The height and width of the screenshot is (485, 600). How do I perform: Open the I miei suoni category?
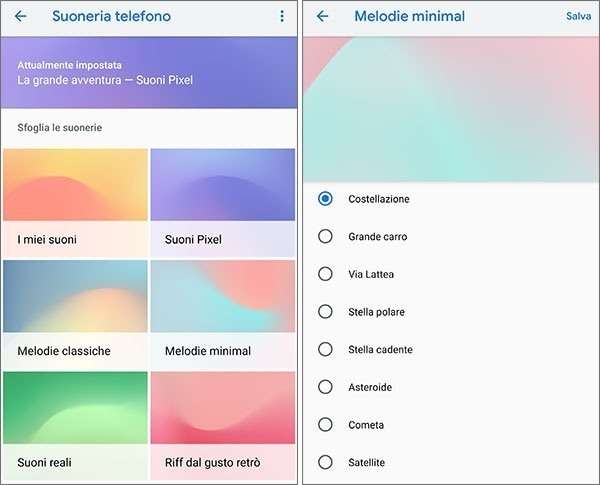(x=76, y=202)
